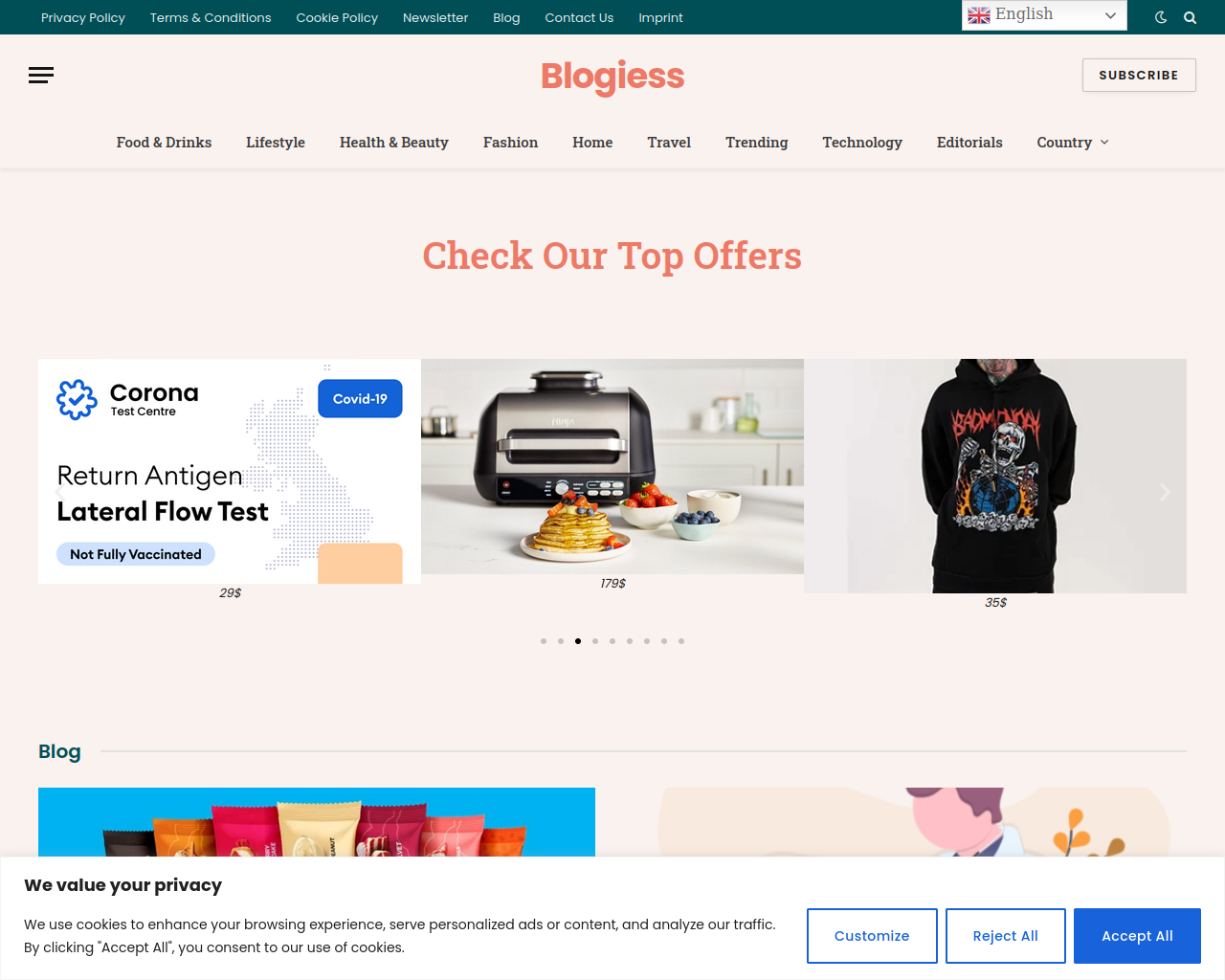Open the English language dropdown
This screenshot has width=1225, height=980.
click(1044, 15)
